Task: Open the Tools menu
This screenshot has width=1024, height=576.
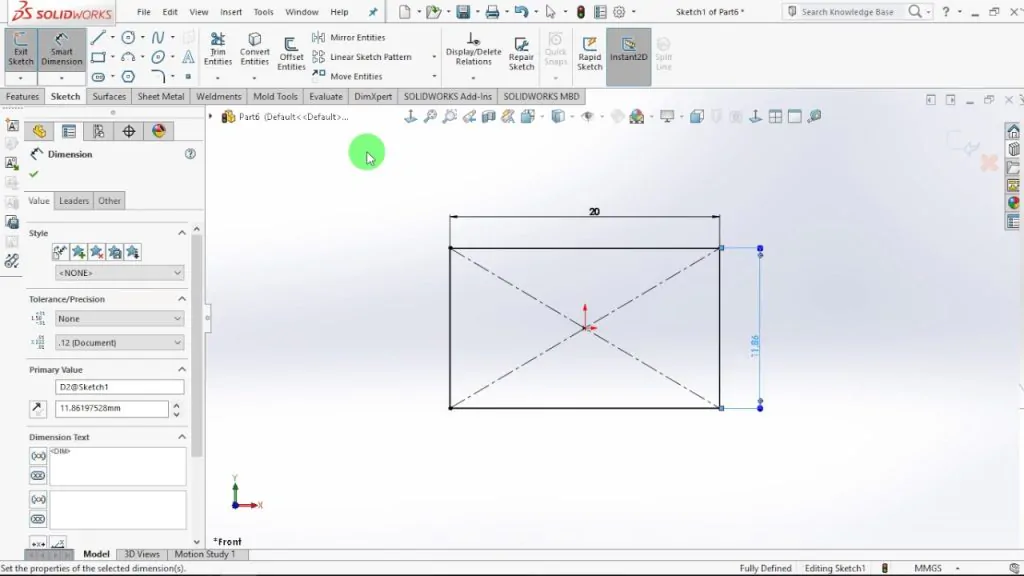Action: coord(264,12)
